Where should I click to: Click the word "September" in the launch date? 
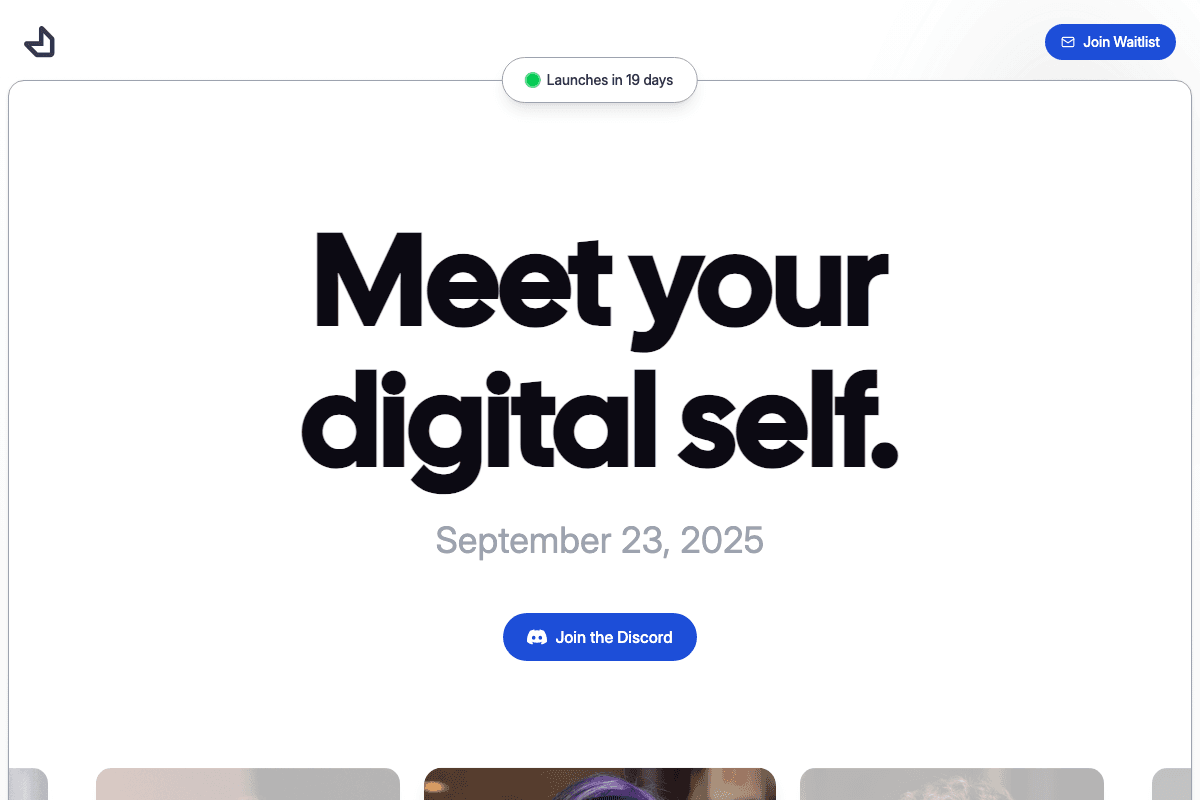point(523,541)
